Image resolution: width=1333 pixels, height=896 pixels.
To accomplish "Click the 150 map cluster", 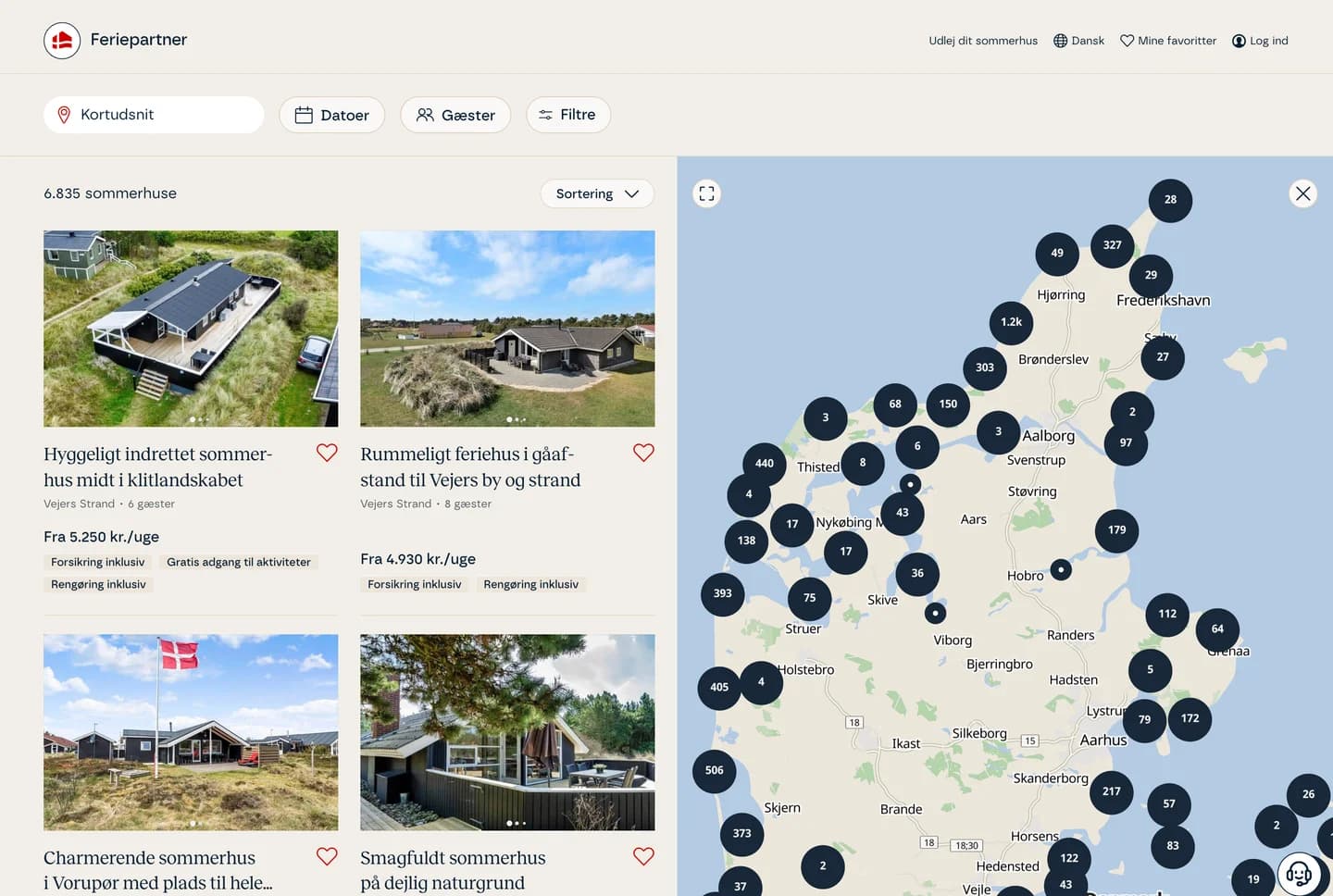I will coord(949,404).
